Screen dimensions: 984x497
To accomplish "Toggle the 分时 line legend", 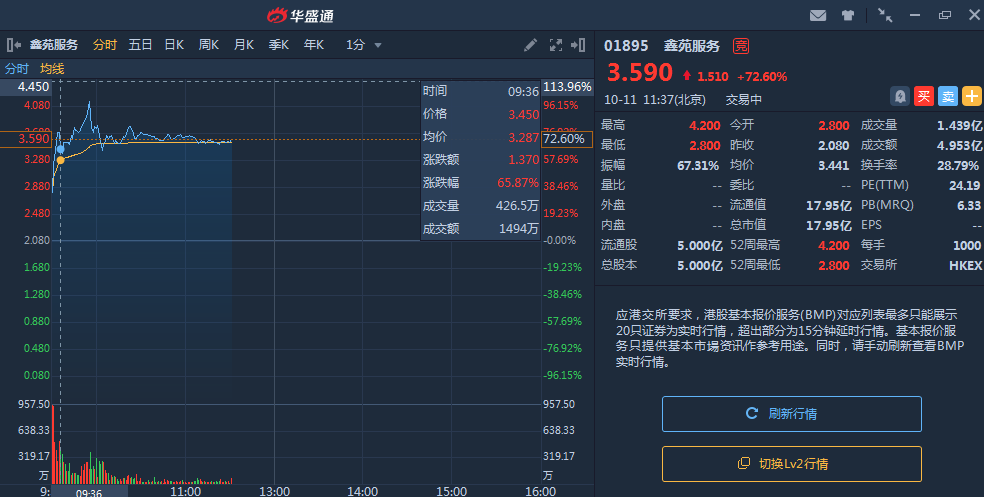I will 17,69.
